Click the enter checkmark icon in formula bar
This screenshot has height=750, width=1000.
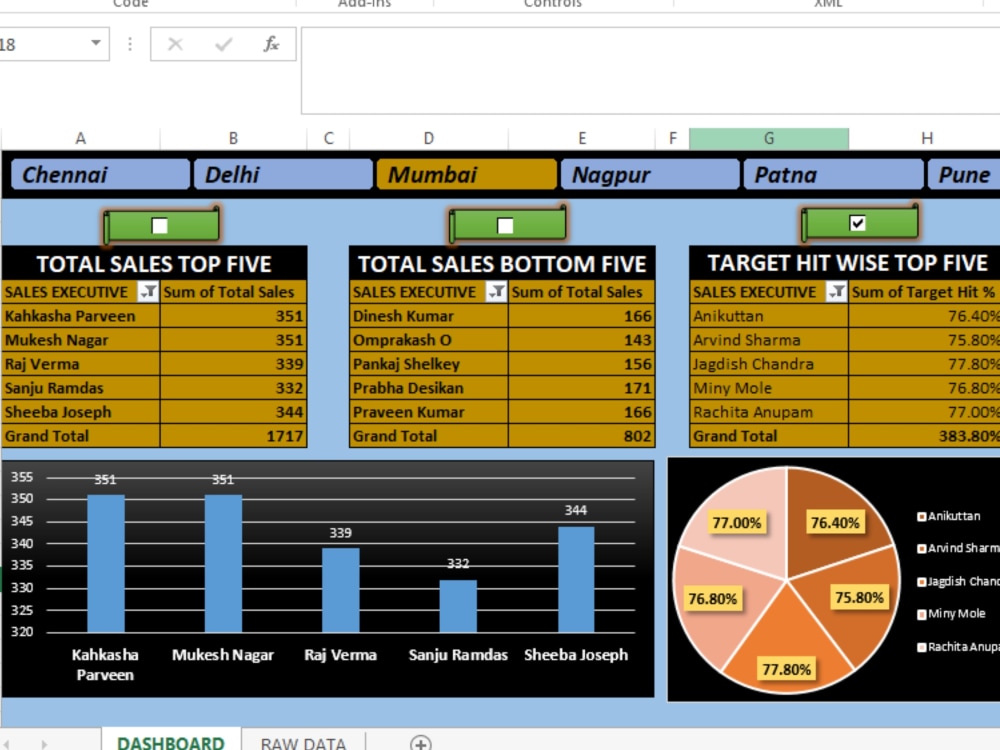click(x=223, y=44)
